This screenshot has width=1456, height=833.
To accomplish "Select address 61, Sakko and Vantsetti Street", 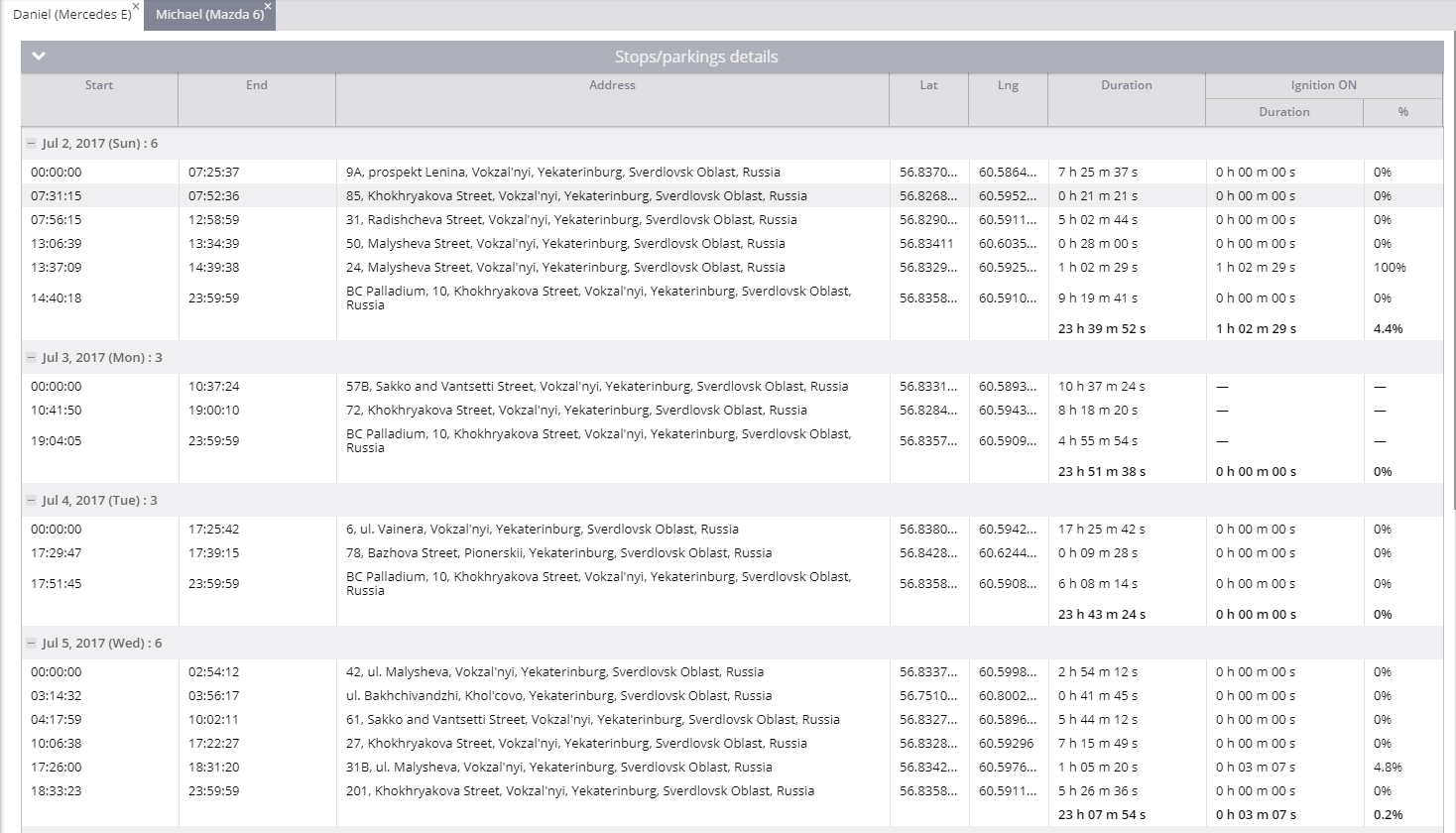I will pyautogui.click(x=593, y=720).
